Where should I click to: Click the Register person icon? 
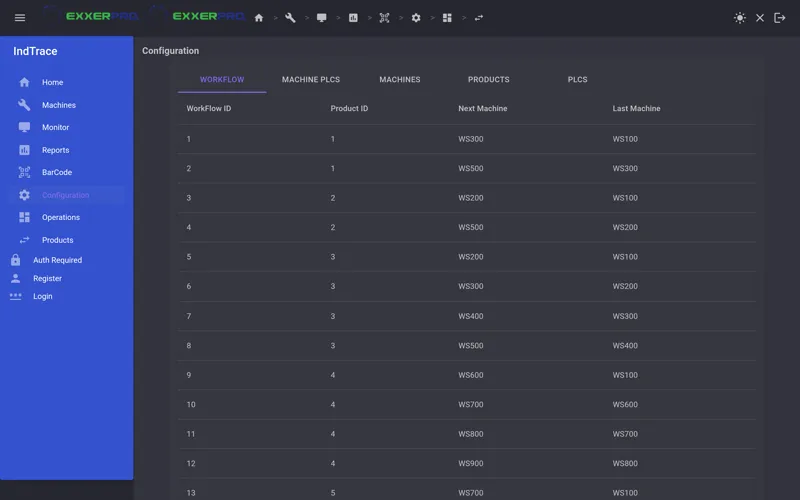tap(15, 278)
